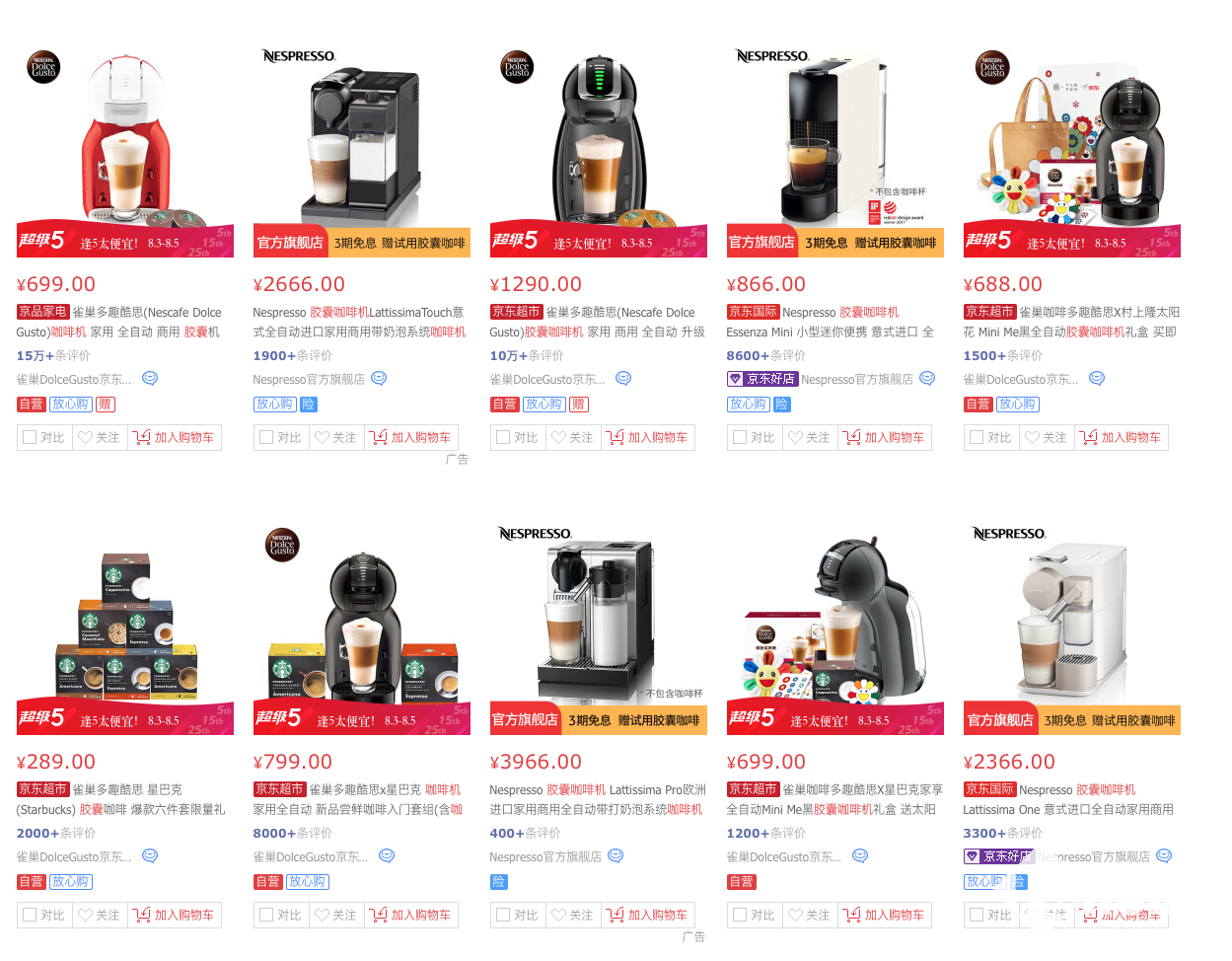Click the 京东好店 badge icon on the ¥866.00 item
Image resolution: width=1232 pixels, height=961 pixels.
click(x=735, y=379)
